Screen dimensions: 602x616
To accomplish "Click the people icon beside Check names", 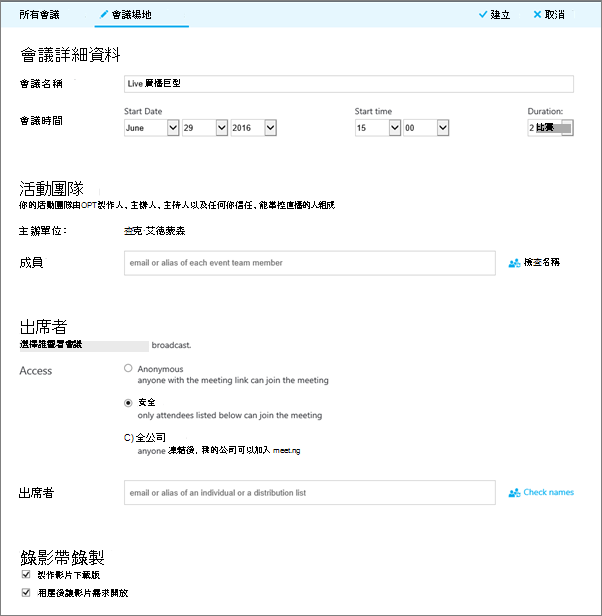I will (514, 493).
